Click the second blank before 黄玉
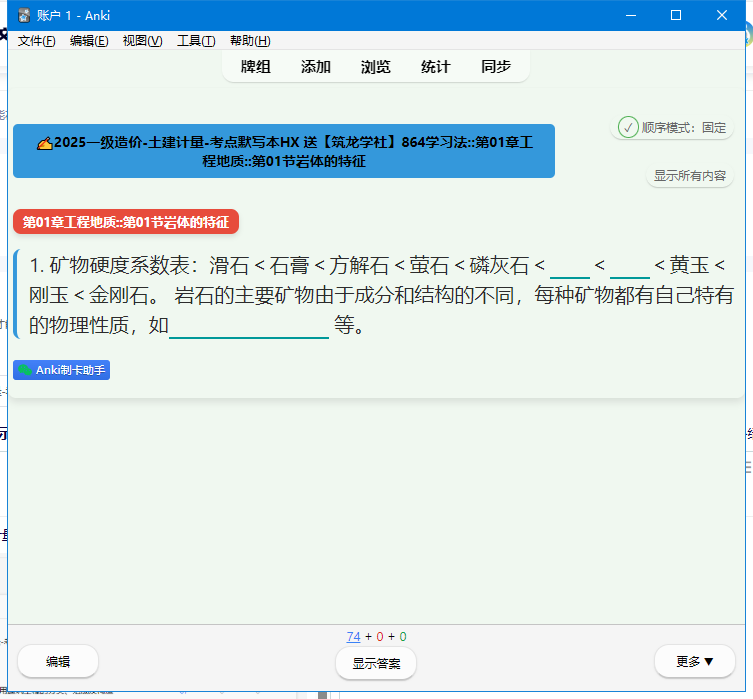This screenshot has height=699, width=753. [630, 267]
